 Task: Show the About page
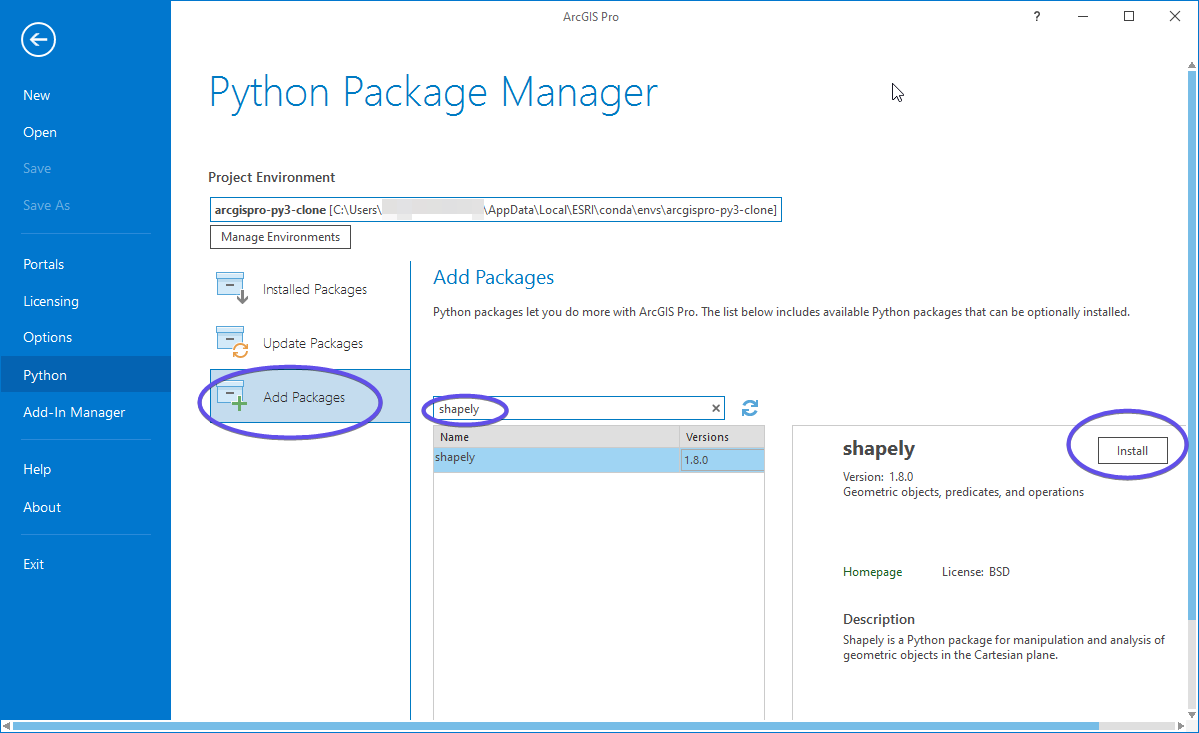(x=42, y=508)
